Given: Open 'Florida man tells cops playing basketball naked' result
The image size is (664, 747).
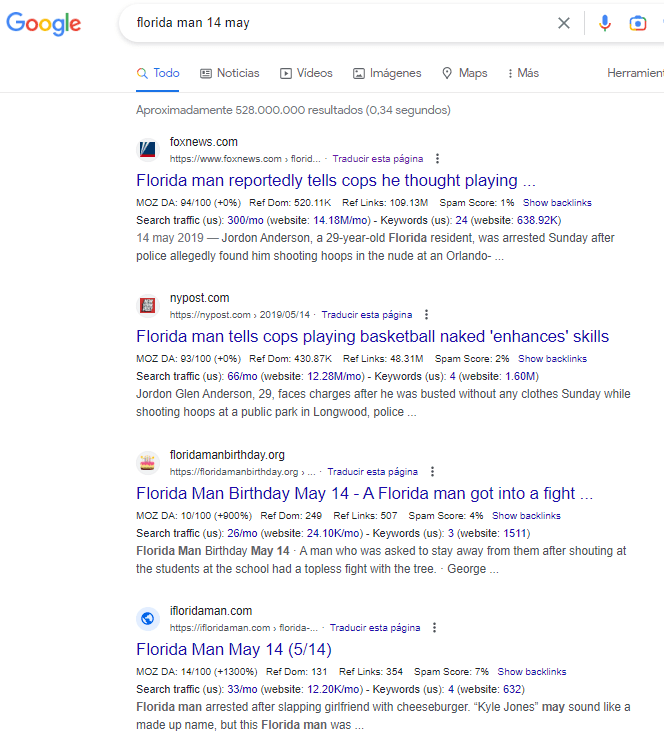Looking at the screenshot, I should click(x=372, y=336).
